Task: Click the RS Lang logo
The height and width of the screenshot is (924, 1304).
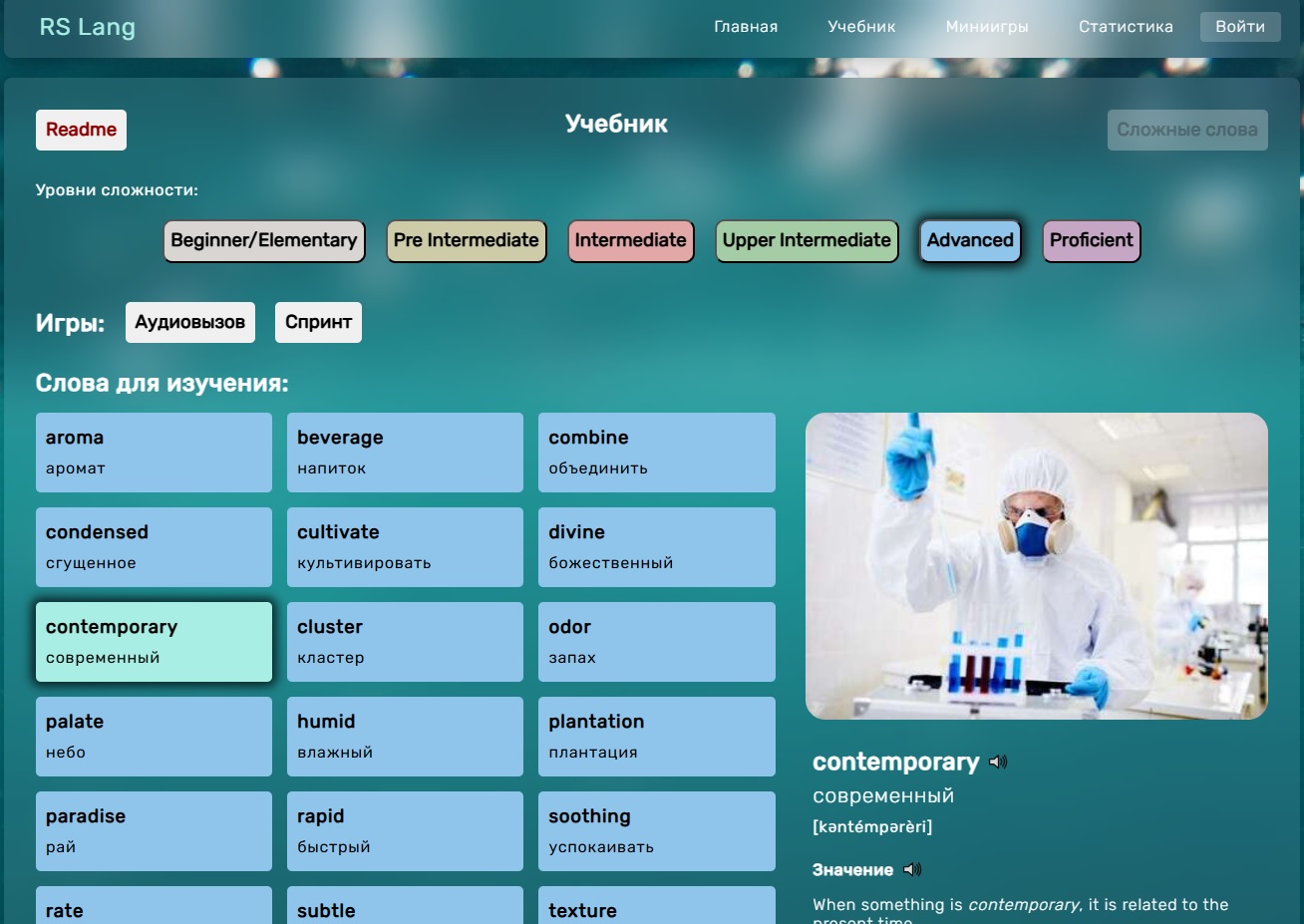Action: pos(87,27)
